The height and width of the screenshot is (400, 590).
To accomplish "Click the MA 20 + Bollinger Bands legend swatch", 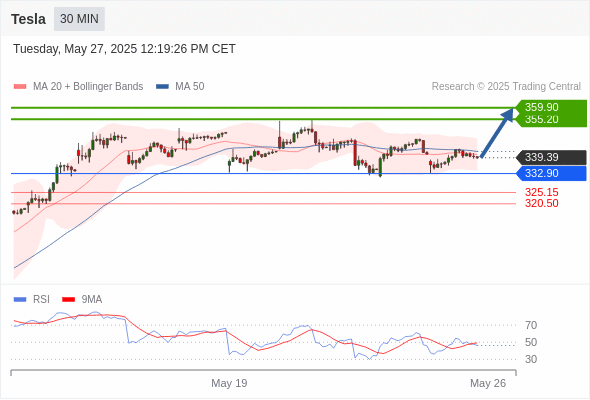I will (x=20, y=87).
